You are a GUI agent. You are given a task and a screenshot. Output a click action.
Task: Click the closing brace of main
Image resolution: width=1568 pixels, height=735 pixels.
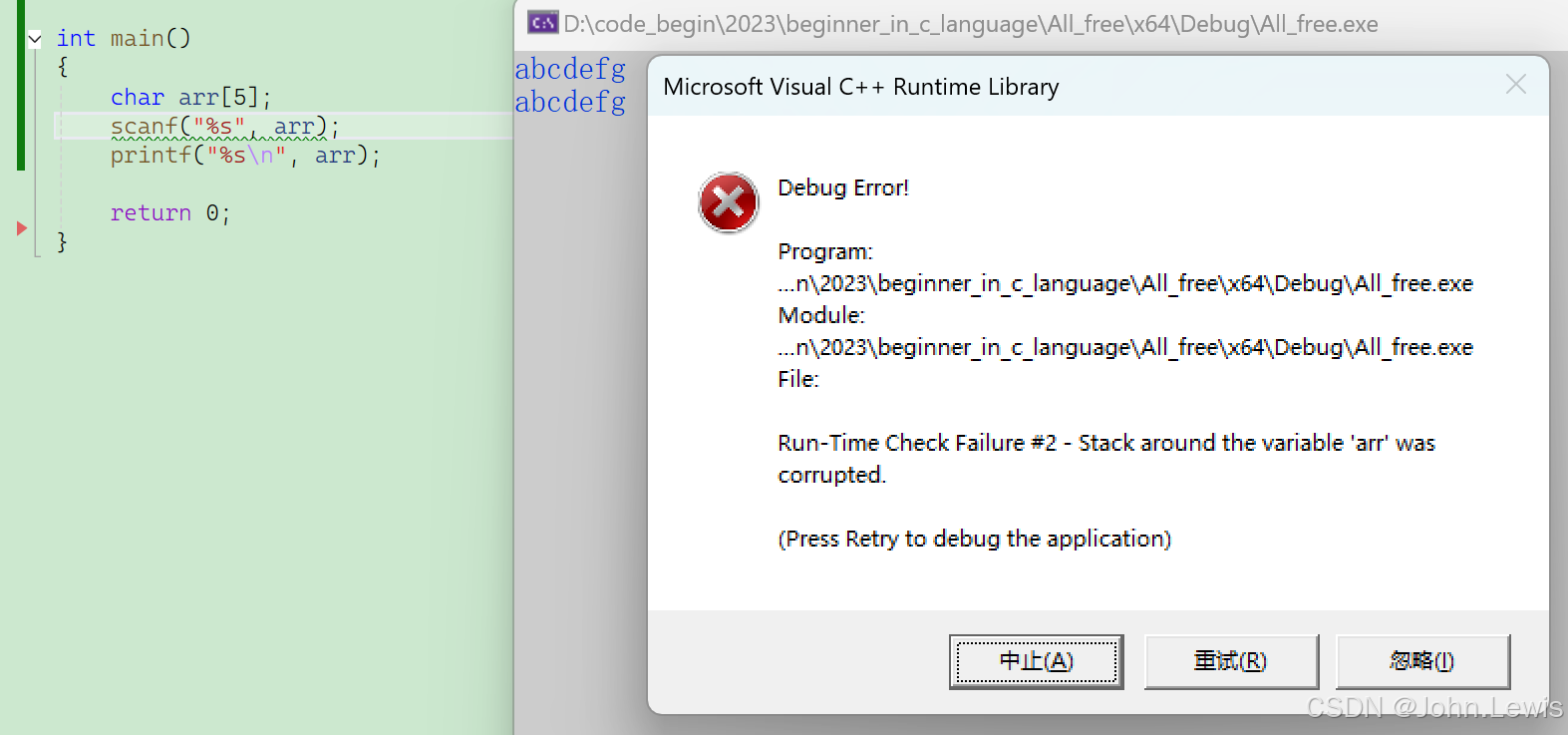[62, 242]
